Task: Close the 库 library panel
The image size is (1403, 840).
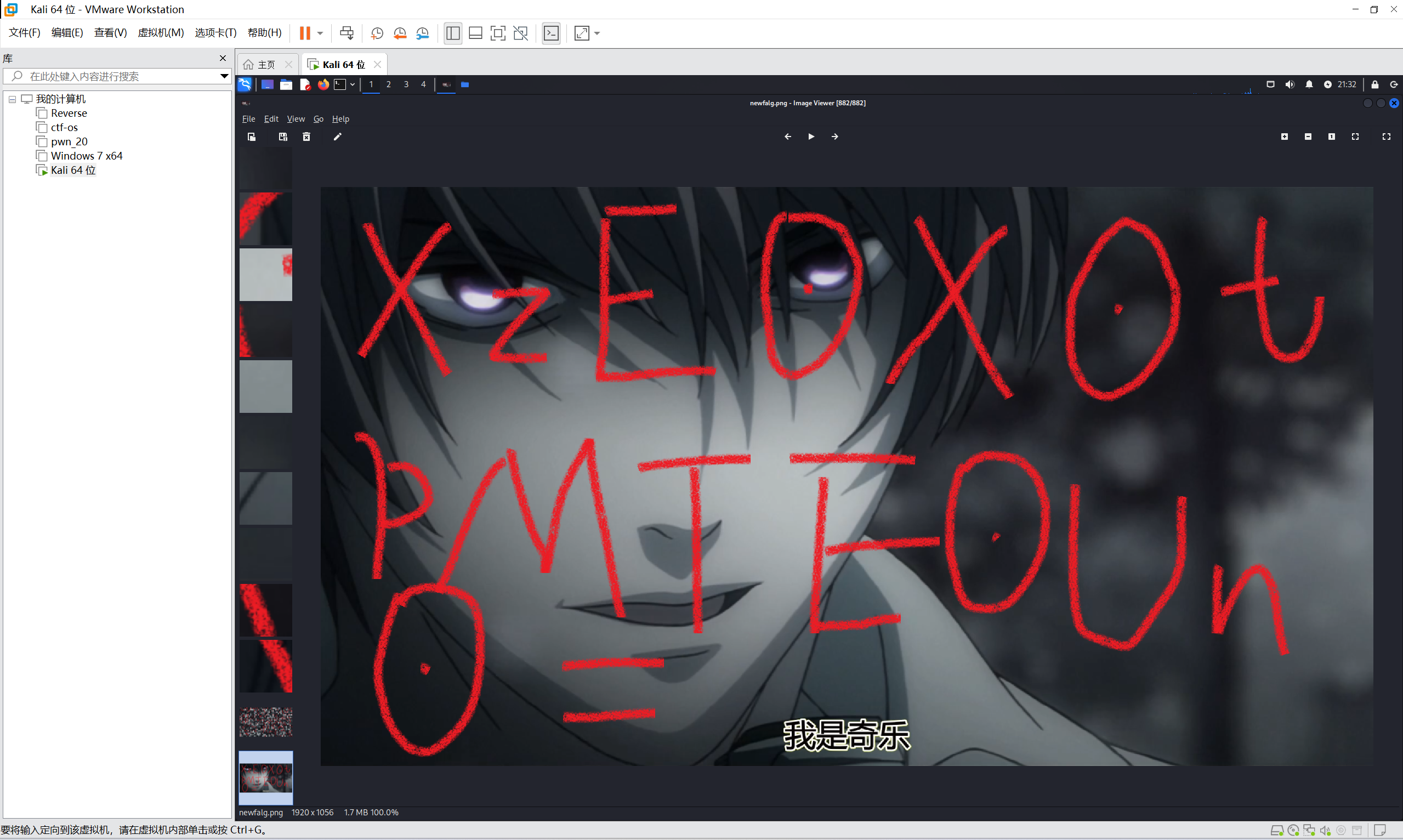Action: pos(223,58)
